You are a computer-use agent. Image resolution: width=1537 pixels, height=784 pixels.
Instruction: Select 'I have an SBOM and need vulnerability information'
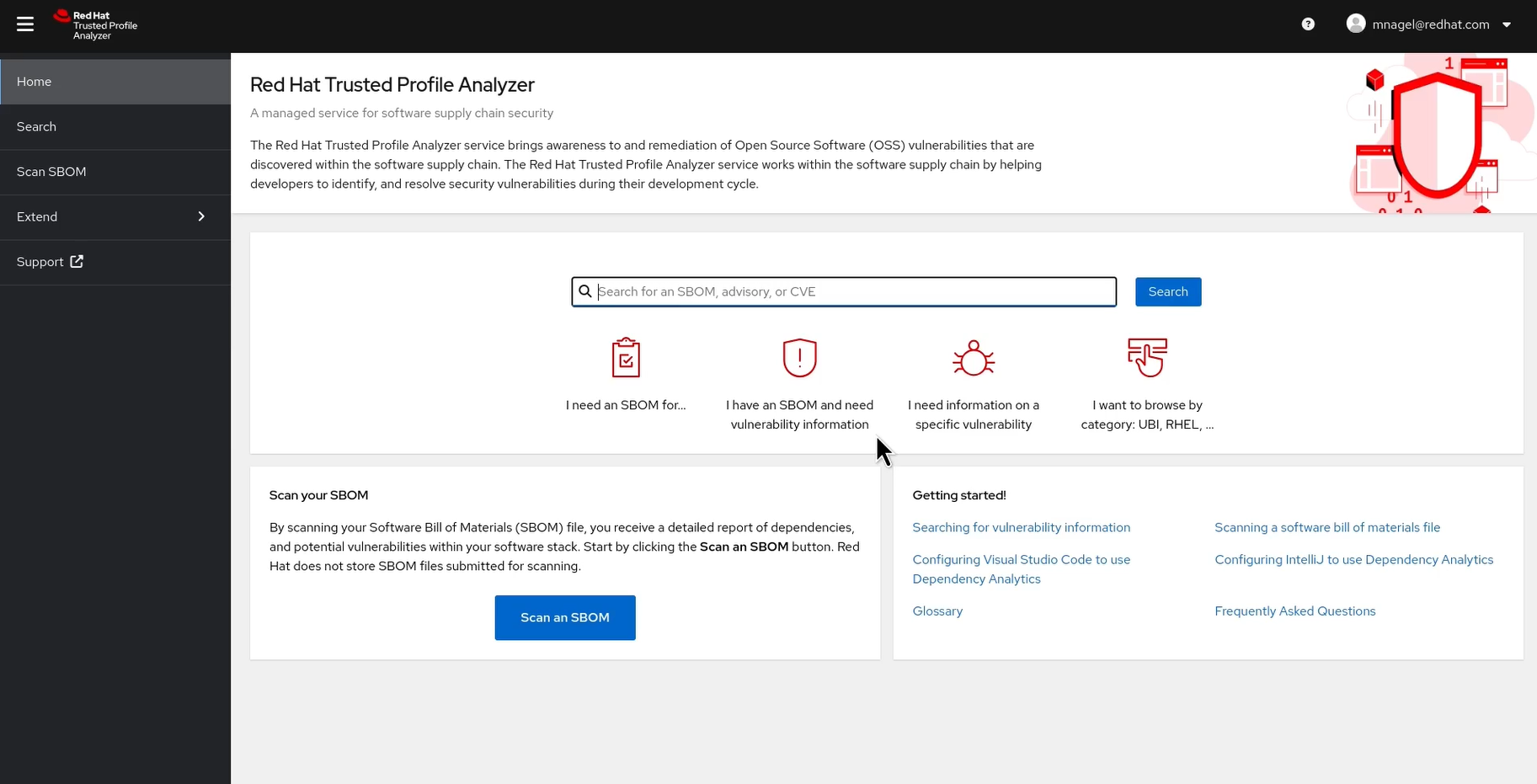coord(800,415)
